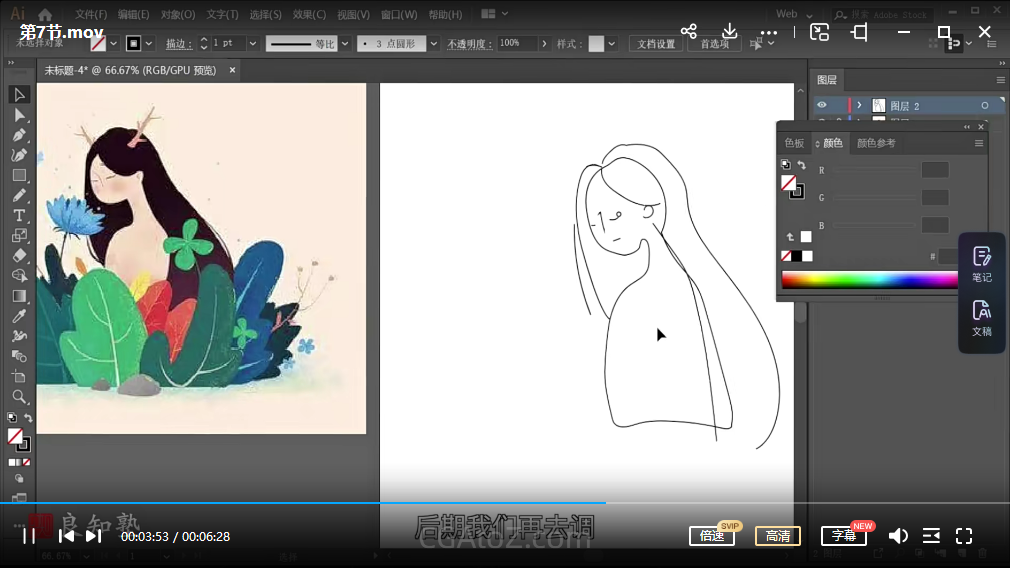This screenshot has width=1010, height=568.
Task: Select the Rectangle shape tool
Action: (x=19, y=176)
